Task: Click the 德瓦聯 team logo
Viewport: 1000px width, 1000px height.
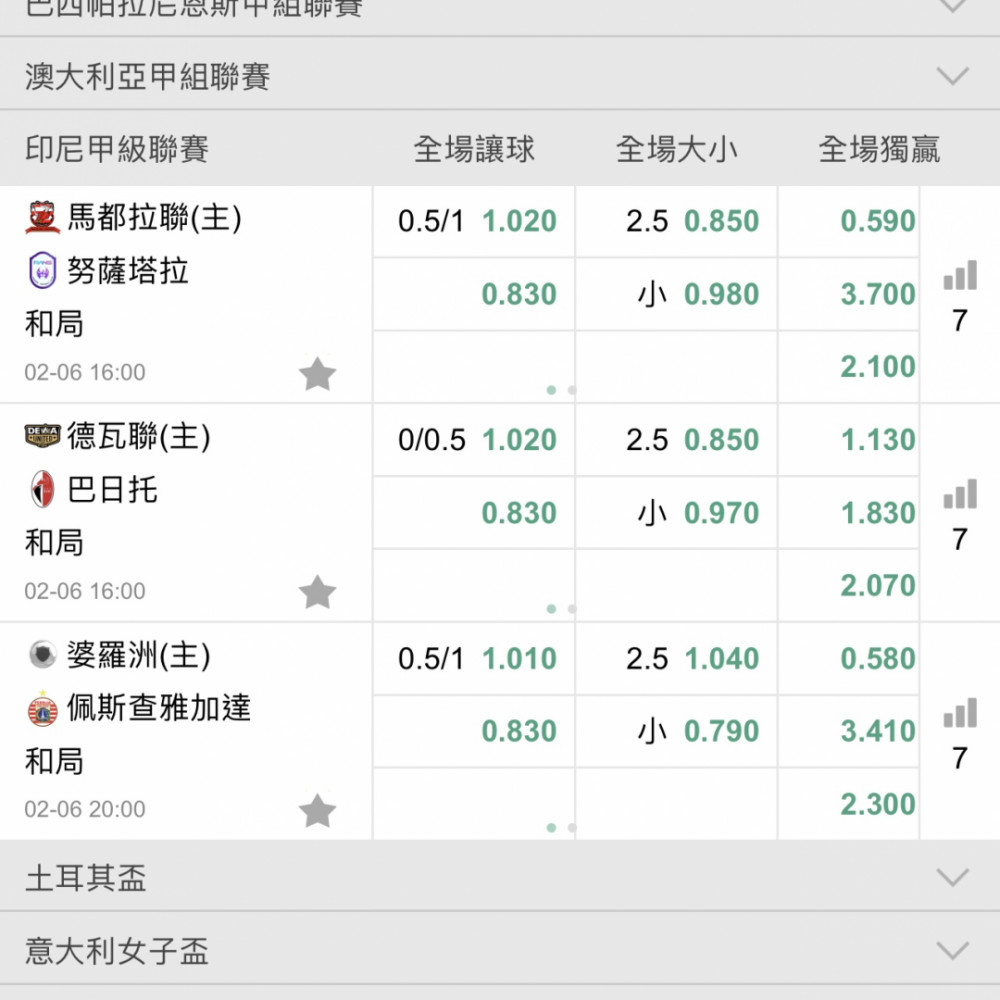Action: 43,436
